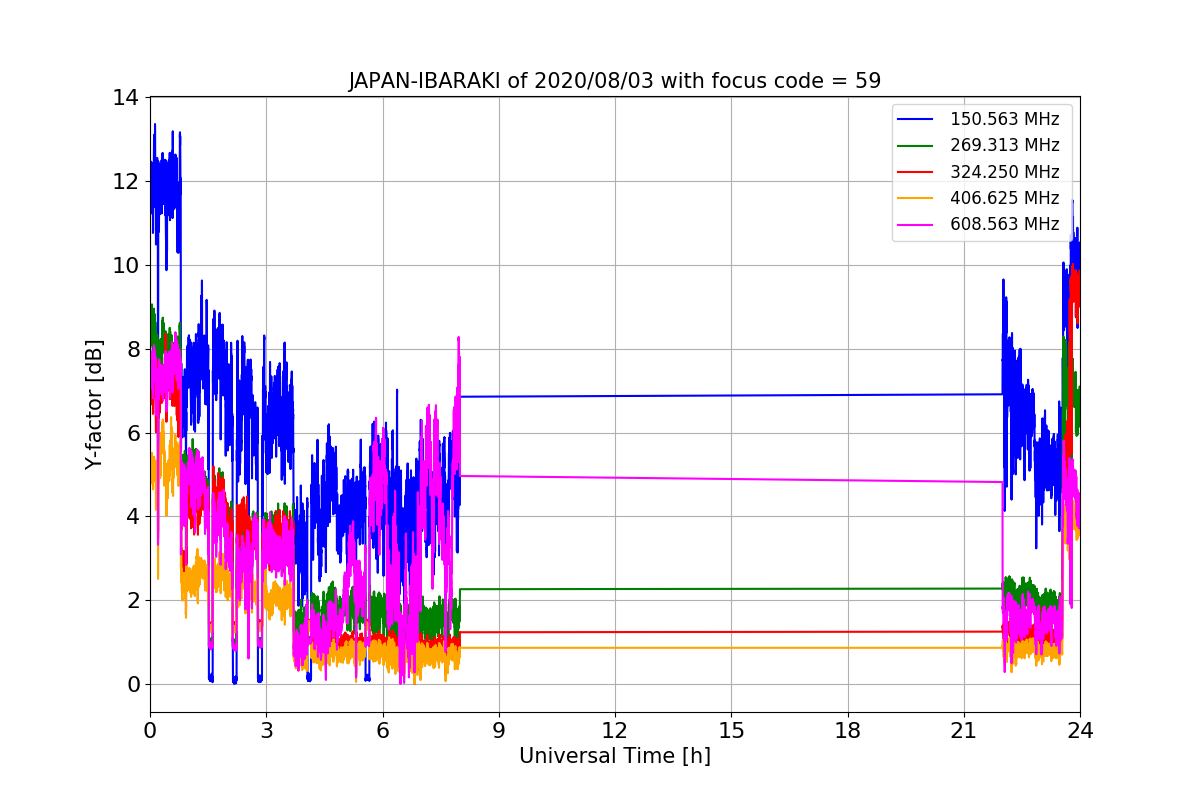Click the flat magenta line segment near 5 dB
Viewport: 1200px width, 800px height.
click(730, 479)
